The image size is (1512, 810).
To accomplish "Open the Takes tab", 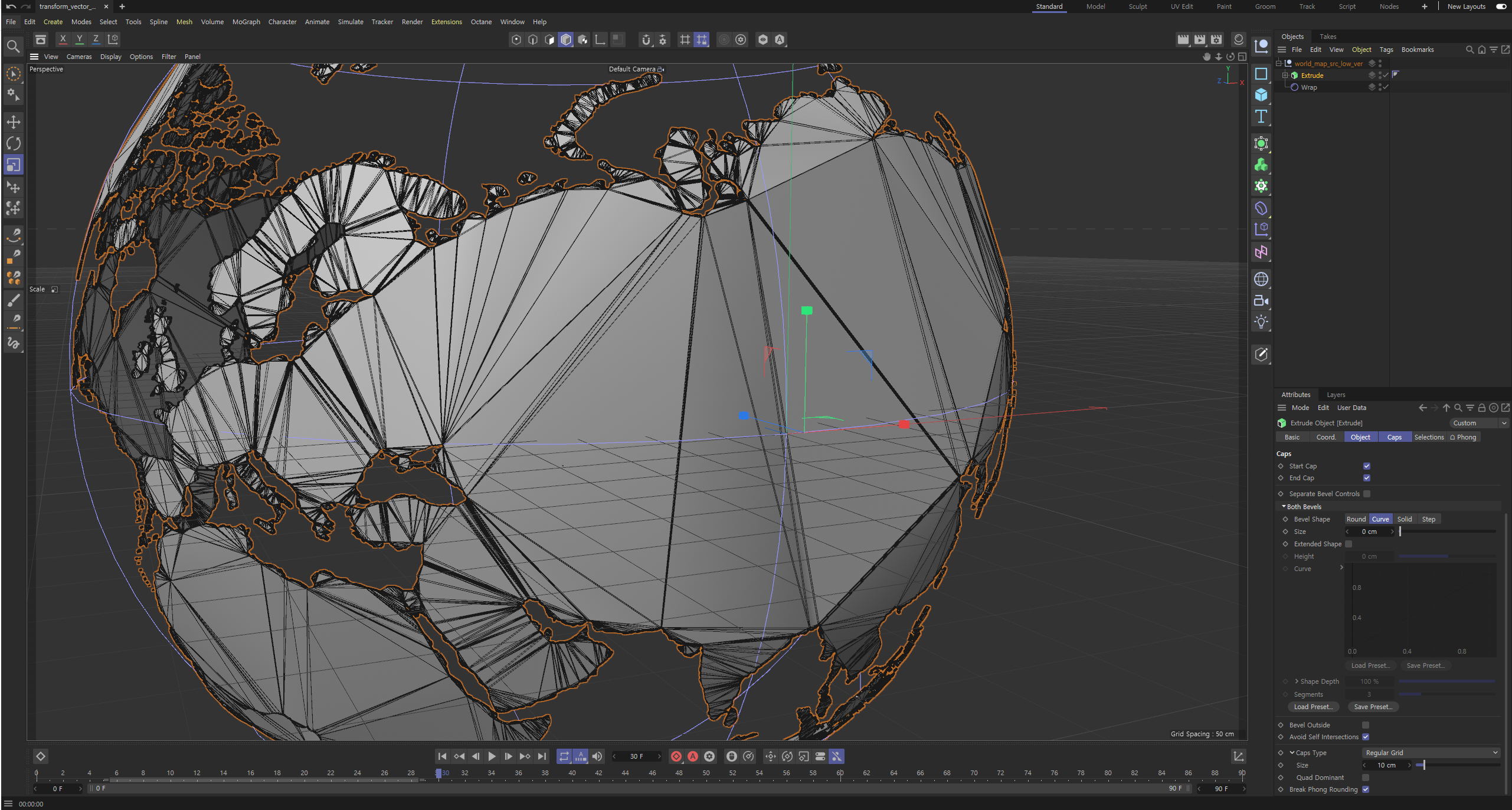I will click(x=1328, y=37).
